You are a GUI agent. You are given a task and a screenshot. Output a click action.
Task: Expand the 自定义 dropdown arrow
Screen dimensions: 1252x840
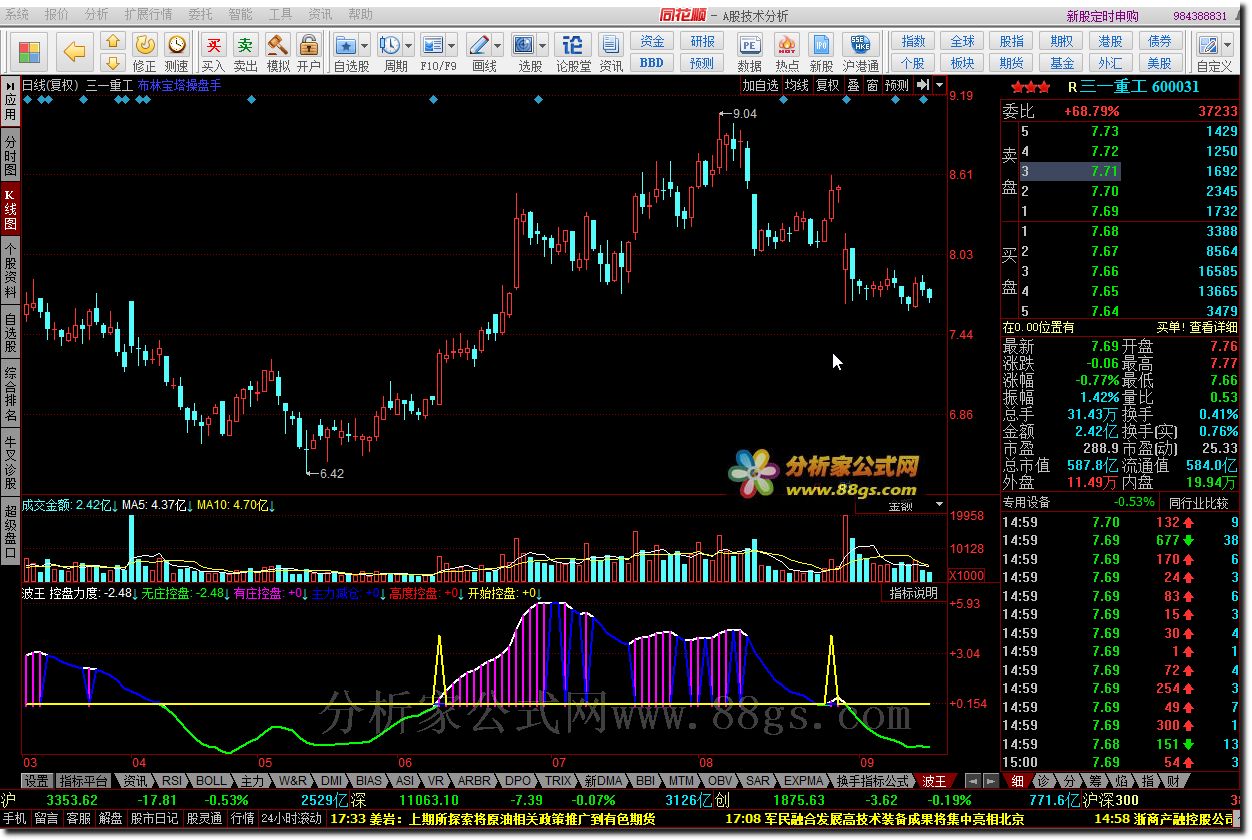(x=1228, y=46)
